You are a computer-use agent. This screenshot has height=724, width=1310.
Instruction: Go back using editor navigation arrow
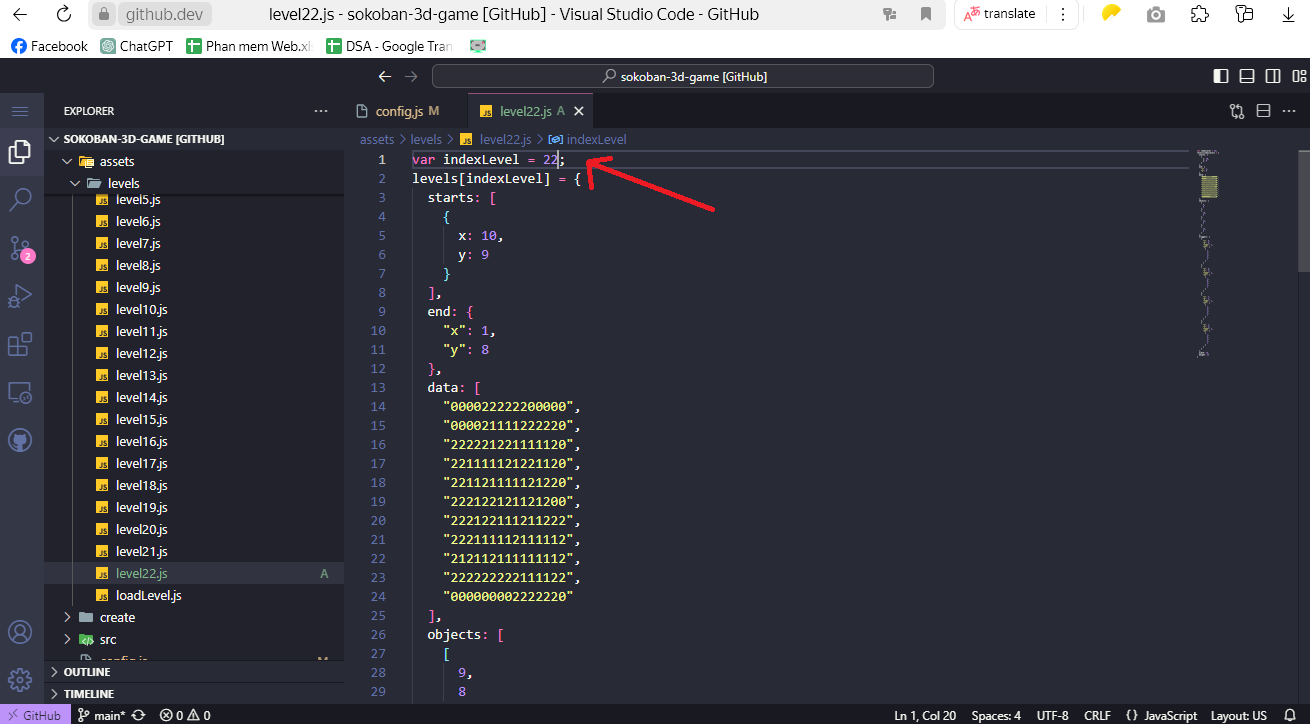tap(385, 76)
